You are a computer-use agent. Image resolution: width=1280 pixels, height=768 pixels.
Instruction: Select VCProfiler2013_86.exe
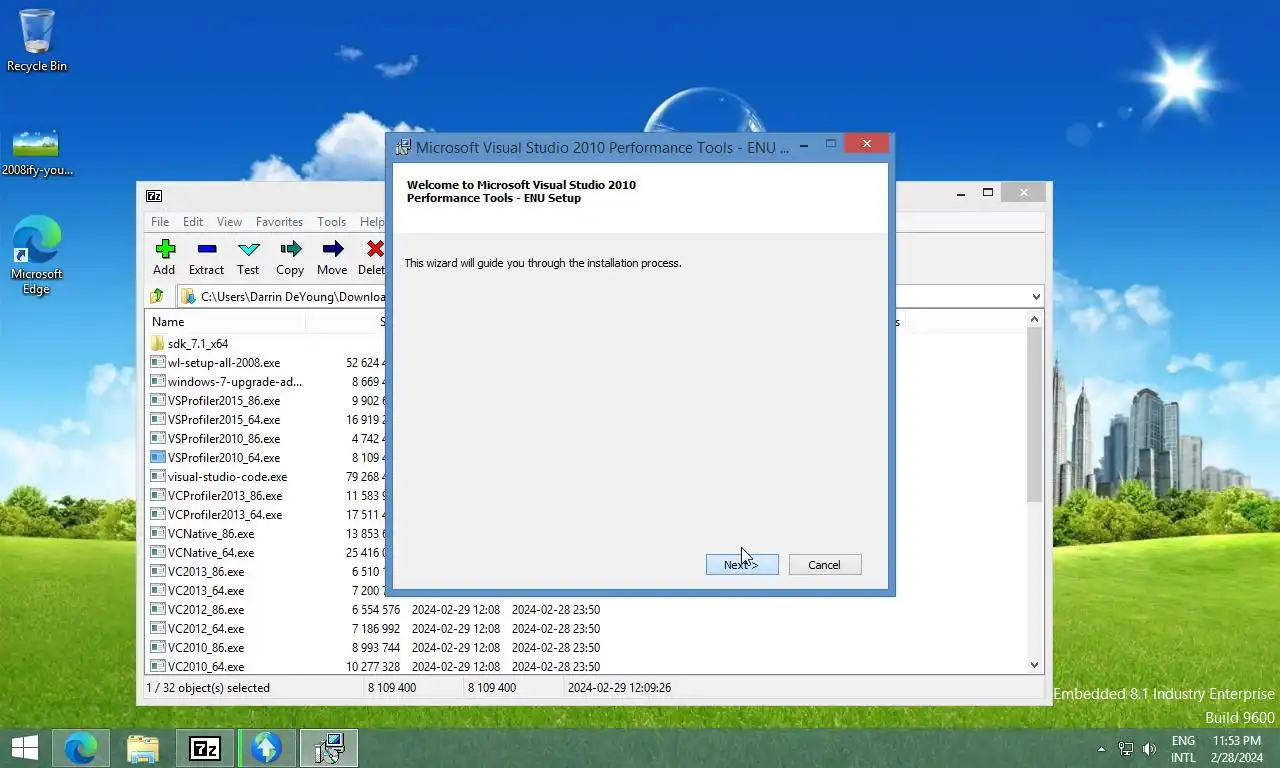tap(225, 496)
